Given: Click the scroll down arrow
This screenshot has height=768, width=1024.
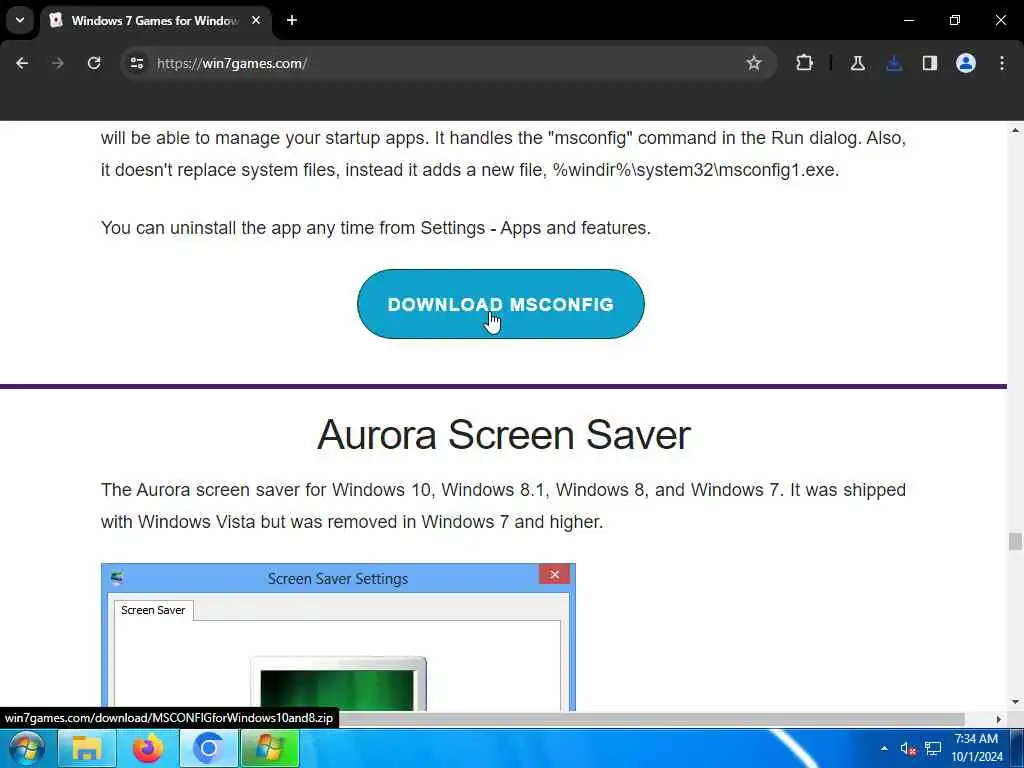Looking at the screenshot, I should pyautogui.click(x=1015, y=703).
